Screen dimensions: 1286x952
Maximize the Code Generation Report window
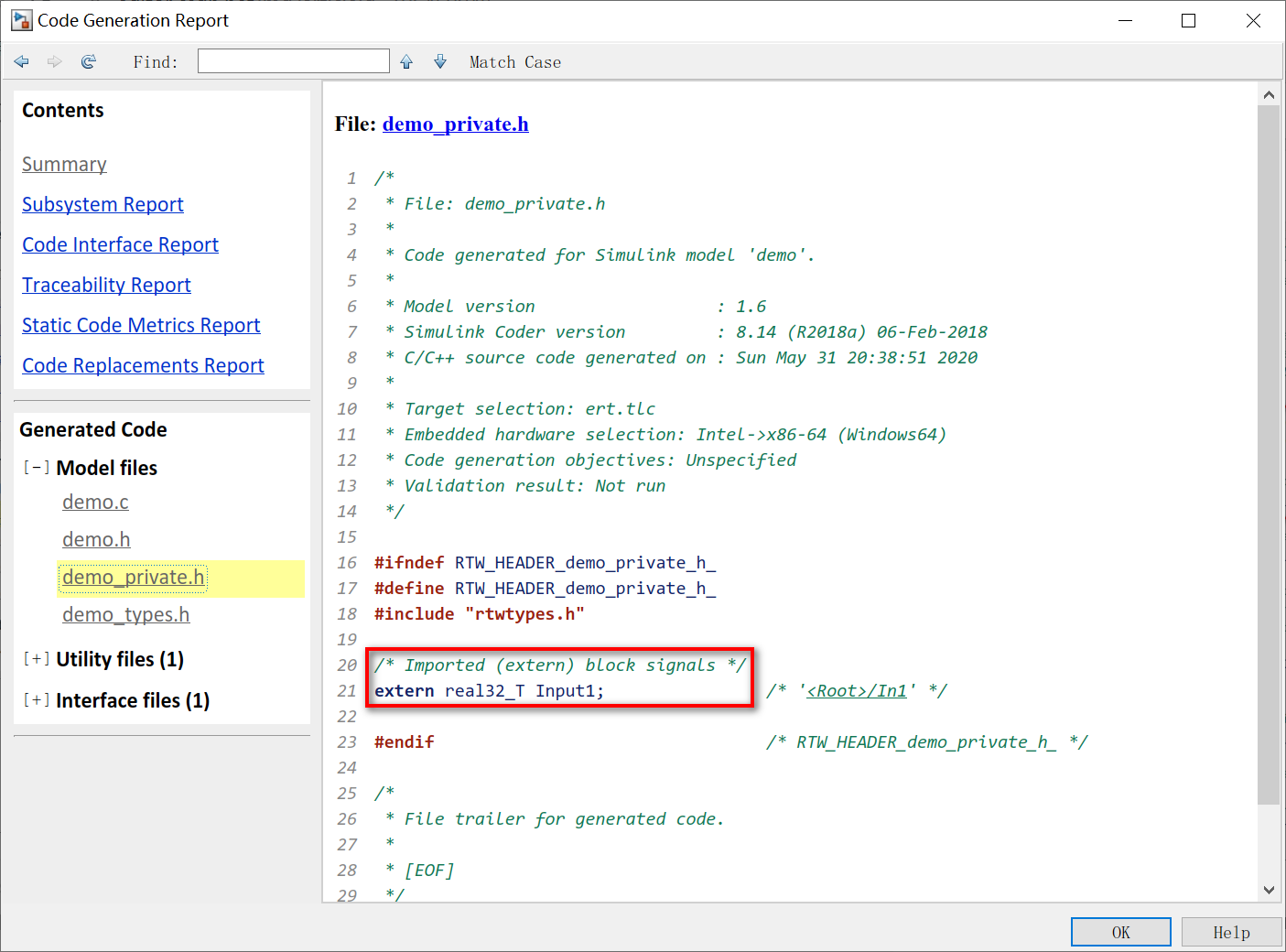(1188, 20)
